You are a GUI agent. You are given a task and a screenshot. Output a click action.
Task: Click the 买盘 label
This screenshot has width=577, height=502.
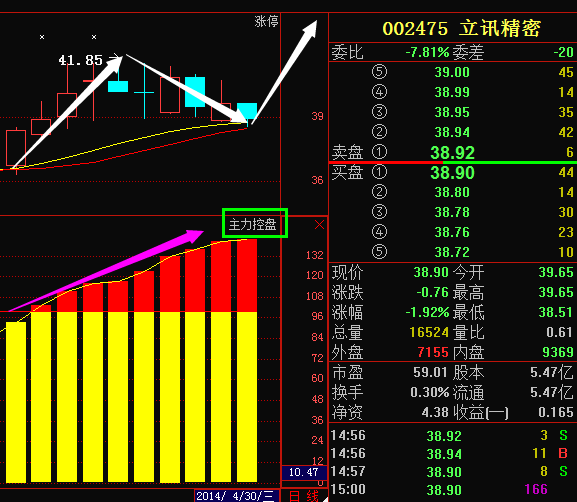[347, 172]
